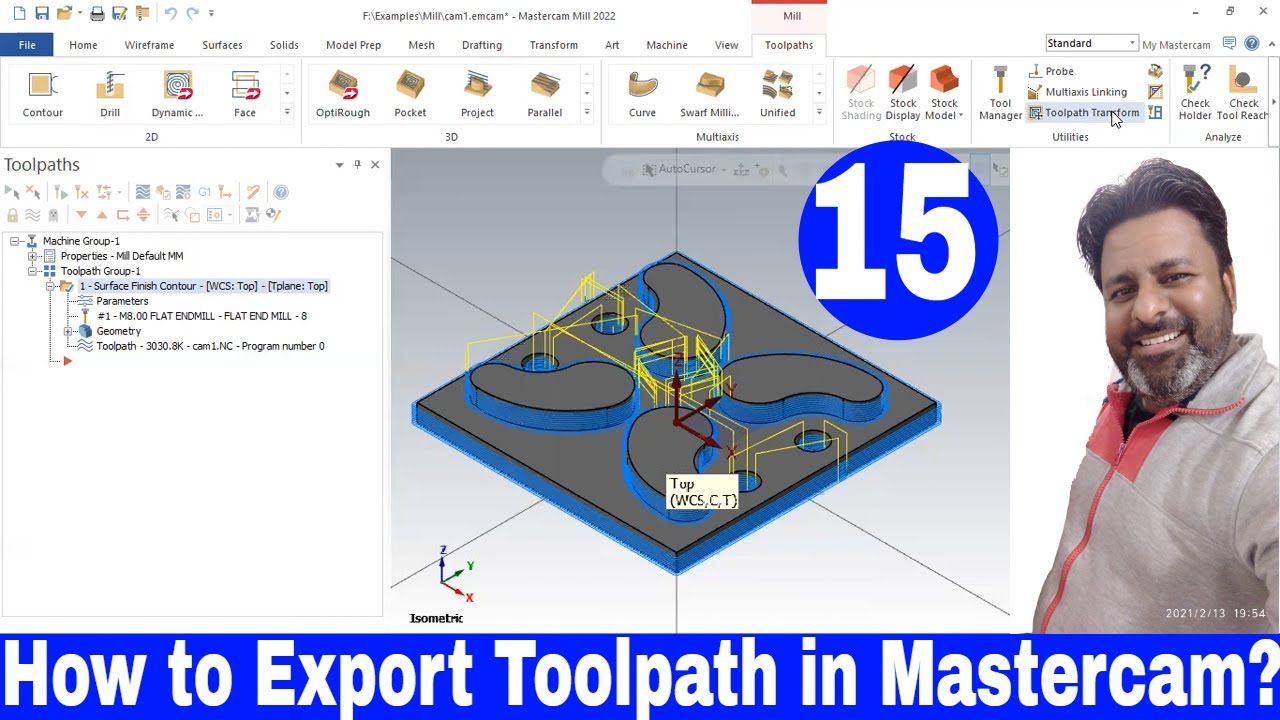Start a Dynamic Mill toolpath
The image size is (1280, 720).
(177, 95)
